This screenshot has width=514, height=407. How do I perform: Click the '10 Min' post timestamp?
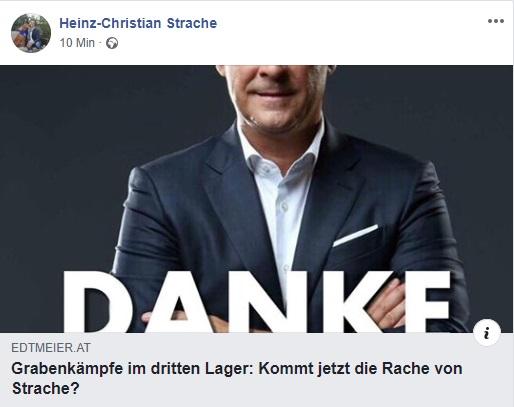(x=77, y=43)
